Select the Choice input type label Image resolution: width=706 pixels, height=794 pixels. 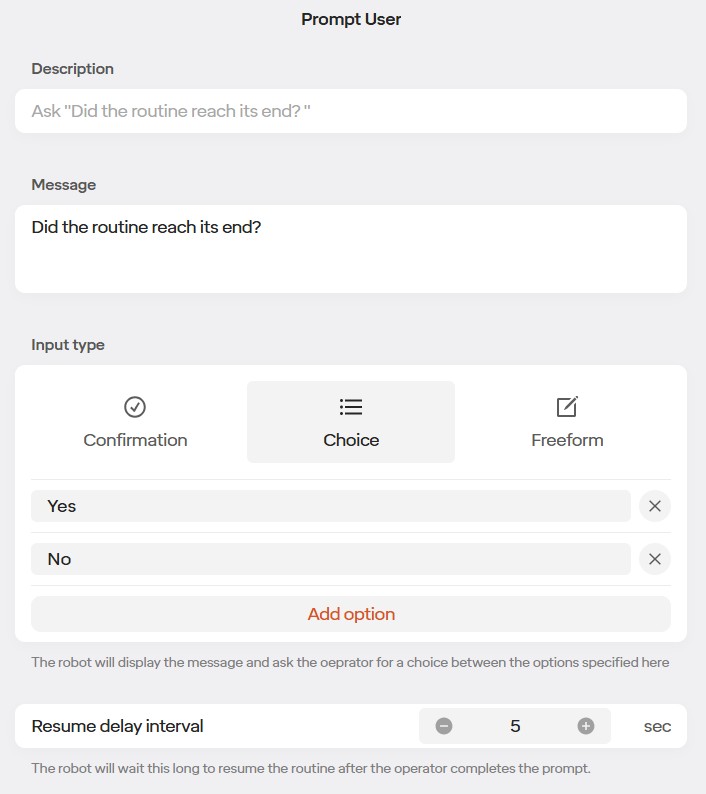tap(351, 440)
